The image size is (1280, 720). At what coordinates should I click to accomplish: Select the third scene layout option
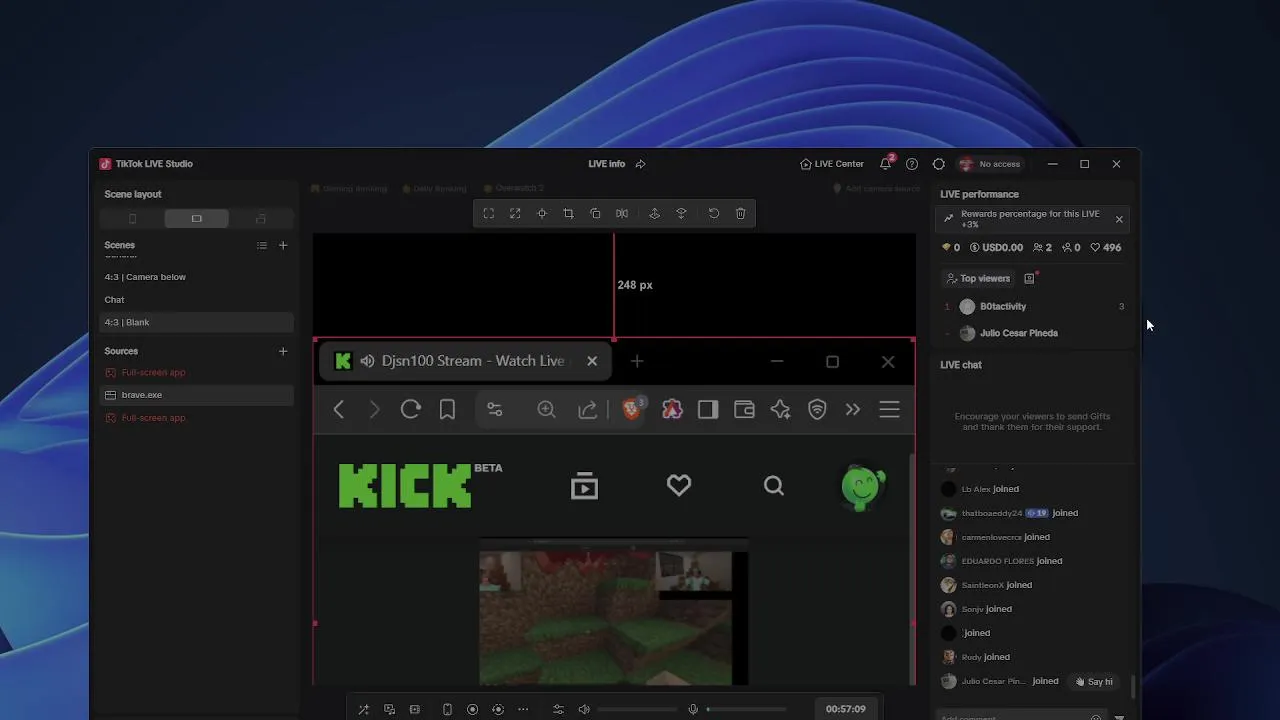coord(261,218)
